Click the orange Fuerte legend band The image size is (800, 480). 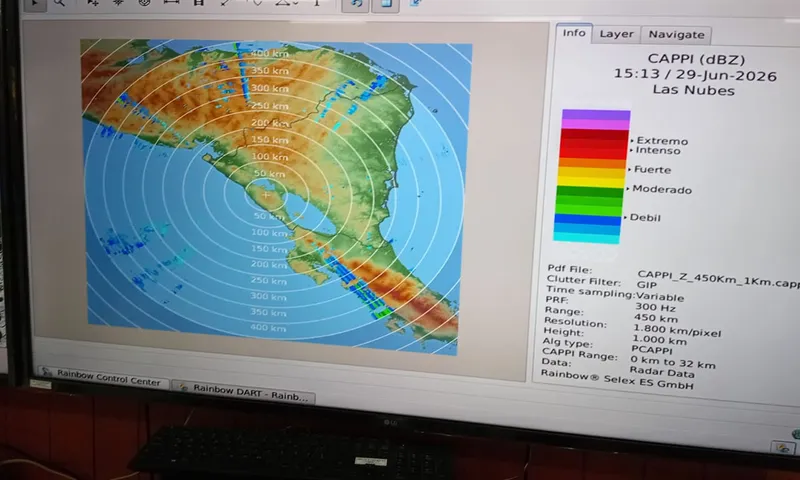pos(592,163)
